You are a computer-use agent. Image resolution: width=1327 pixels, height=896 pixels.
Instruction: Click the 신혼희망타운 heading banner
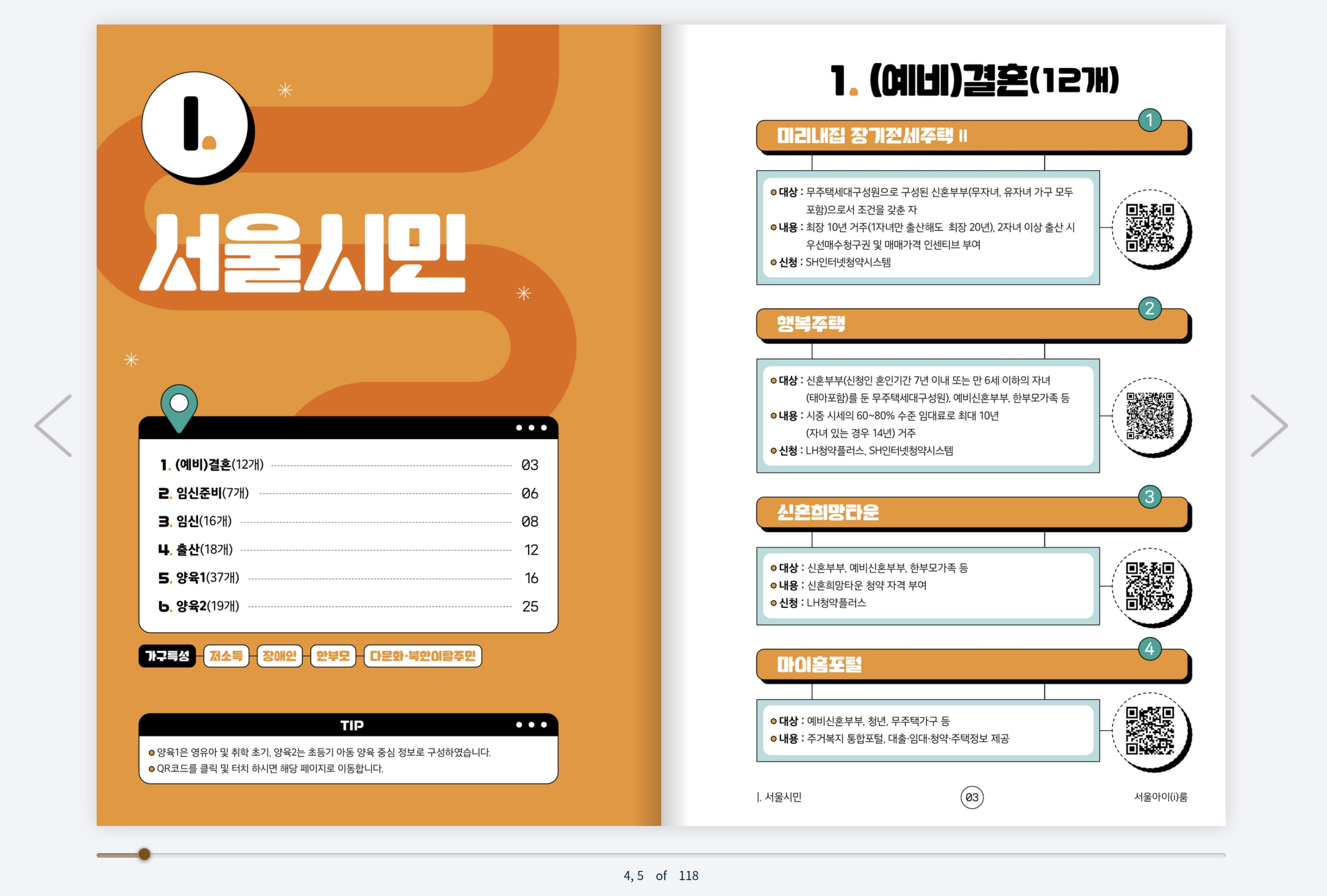pos(973,513)
